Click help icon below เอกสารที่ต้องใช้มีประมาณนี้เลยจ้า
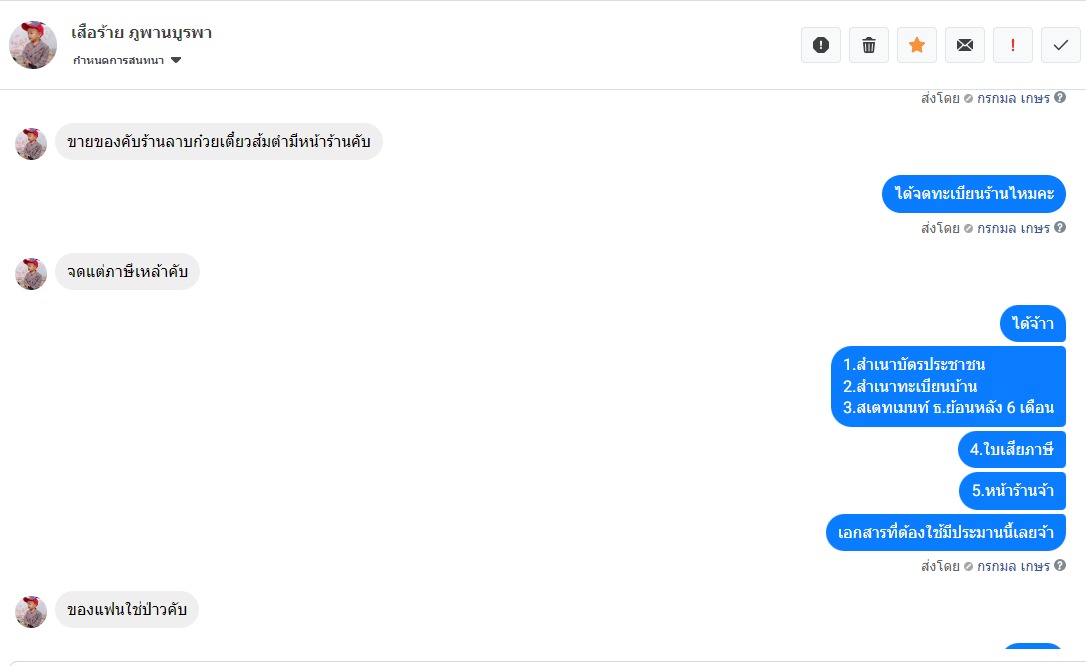Screen dimensions: 1086x666 [x=1060, y=566]
